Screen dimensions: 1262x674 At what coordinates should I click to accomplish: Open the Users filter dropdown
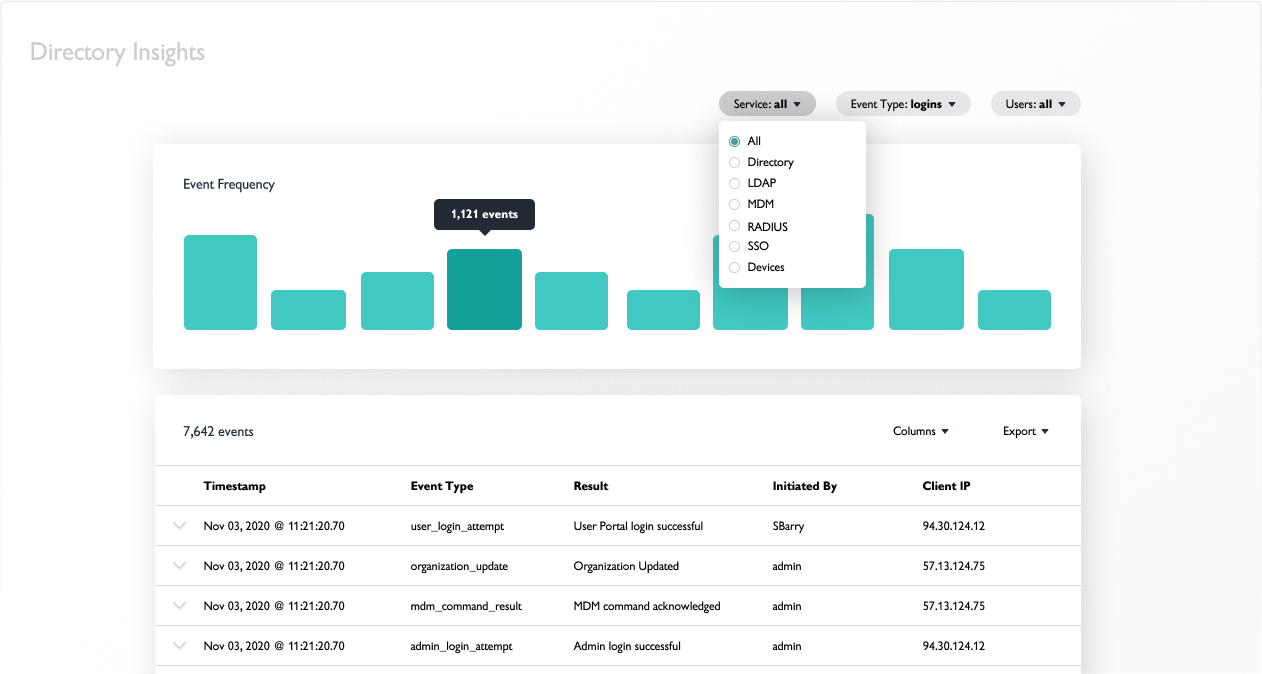[1035, 104]
